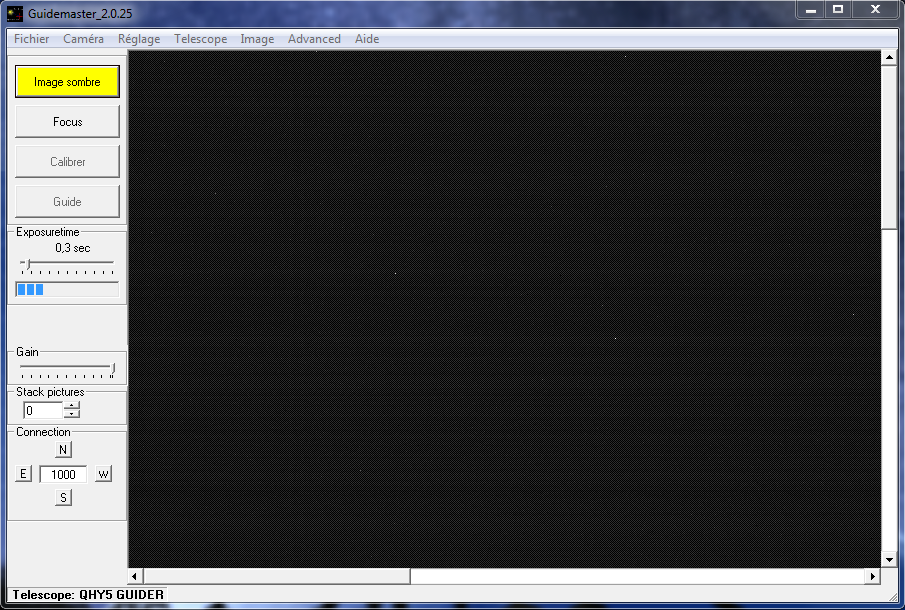Click the Gain slider thumb
The width and height of the screenshot is (905, 610).
113,369
